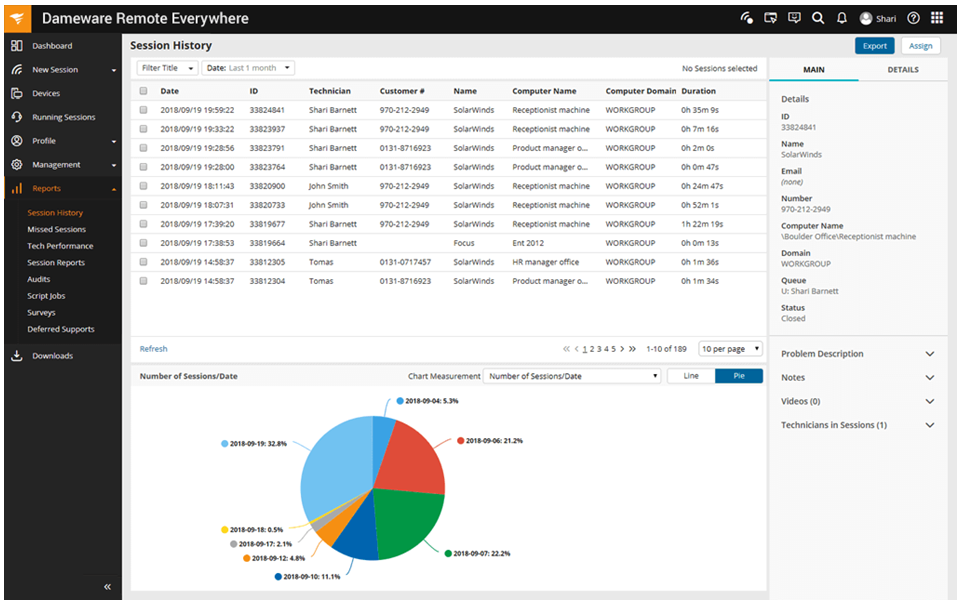Check session 33820900 row checkbox
961x609 pixels.
click(143, 186)
